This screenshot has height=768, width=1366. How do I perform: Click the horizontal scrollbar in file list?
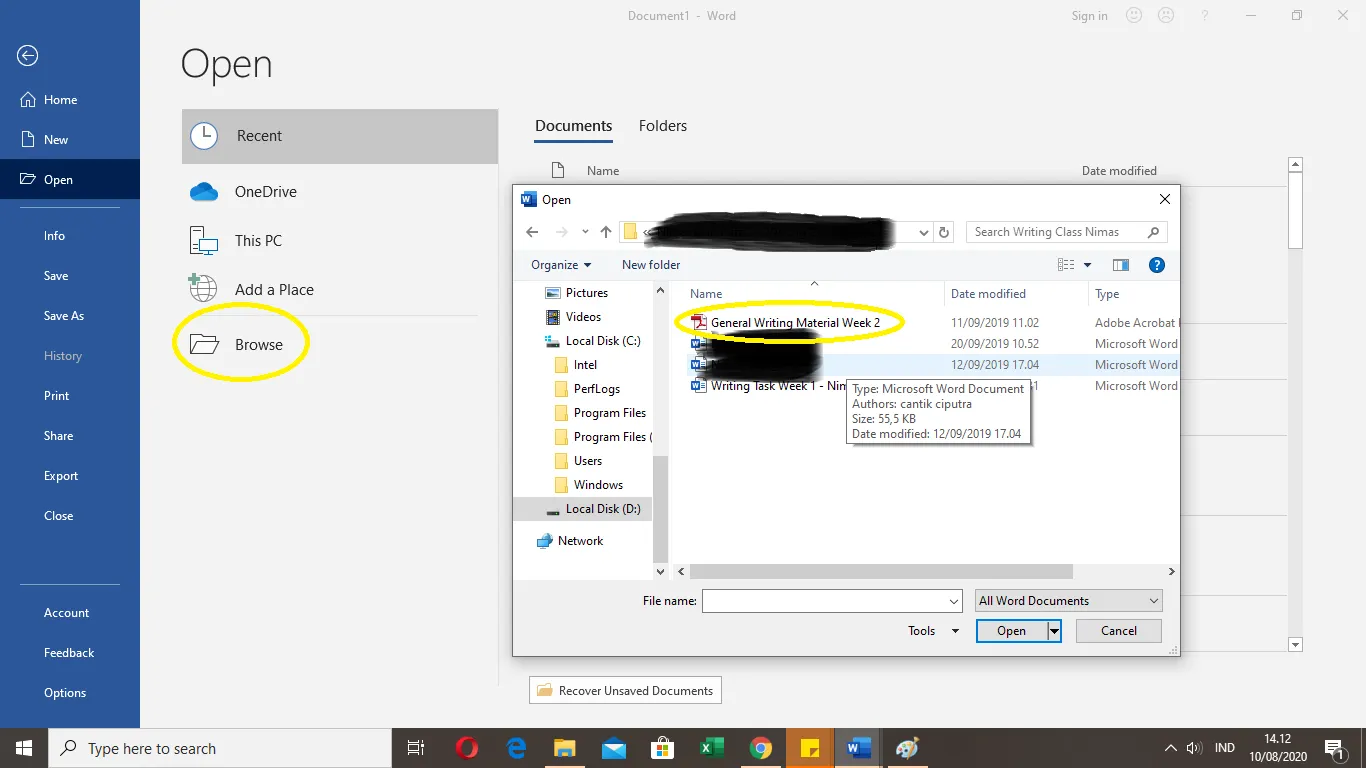tap(880, 572)
